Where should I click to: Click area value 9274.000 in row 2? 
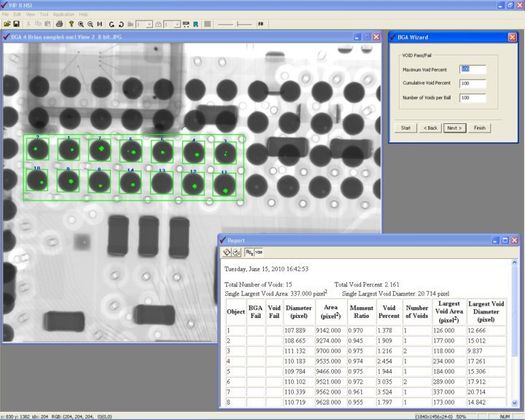(x=328, y=341)
